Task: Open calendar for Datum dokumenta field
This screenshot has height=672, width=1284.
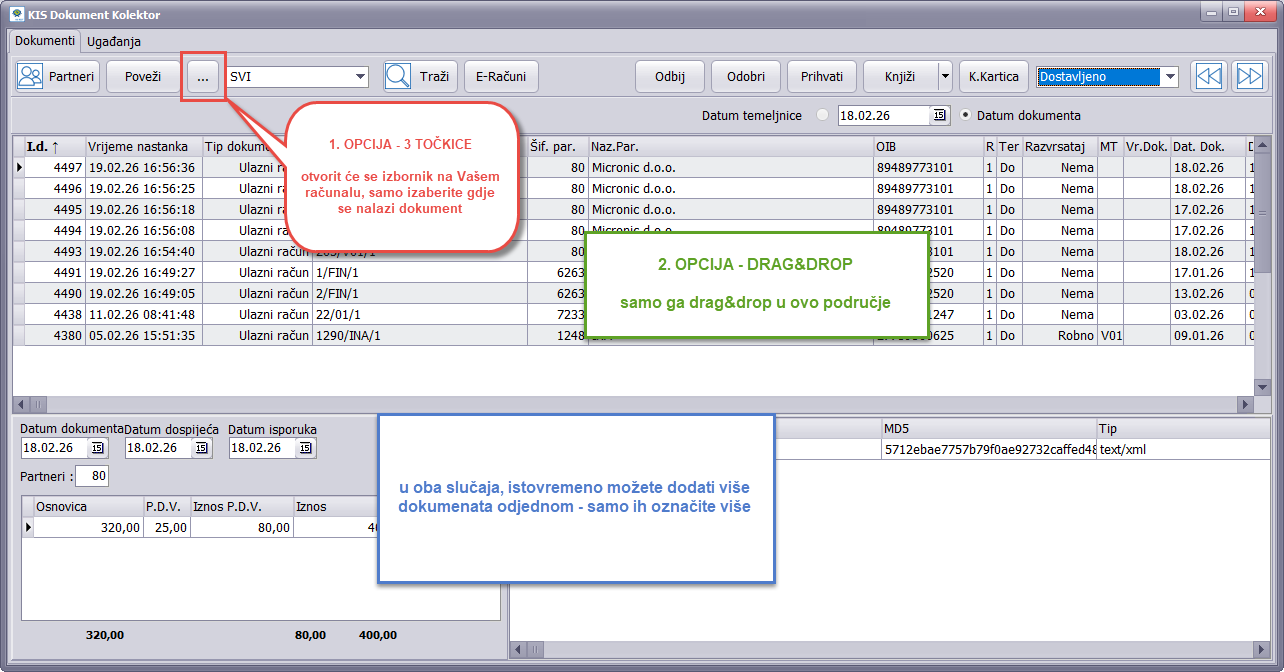Action: click(97, 448)
